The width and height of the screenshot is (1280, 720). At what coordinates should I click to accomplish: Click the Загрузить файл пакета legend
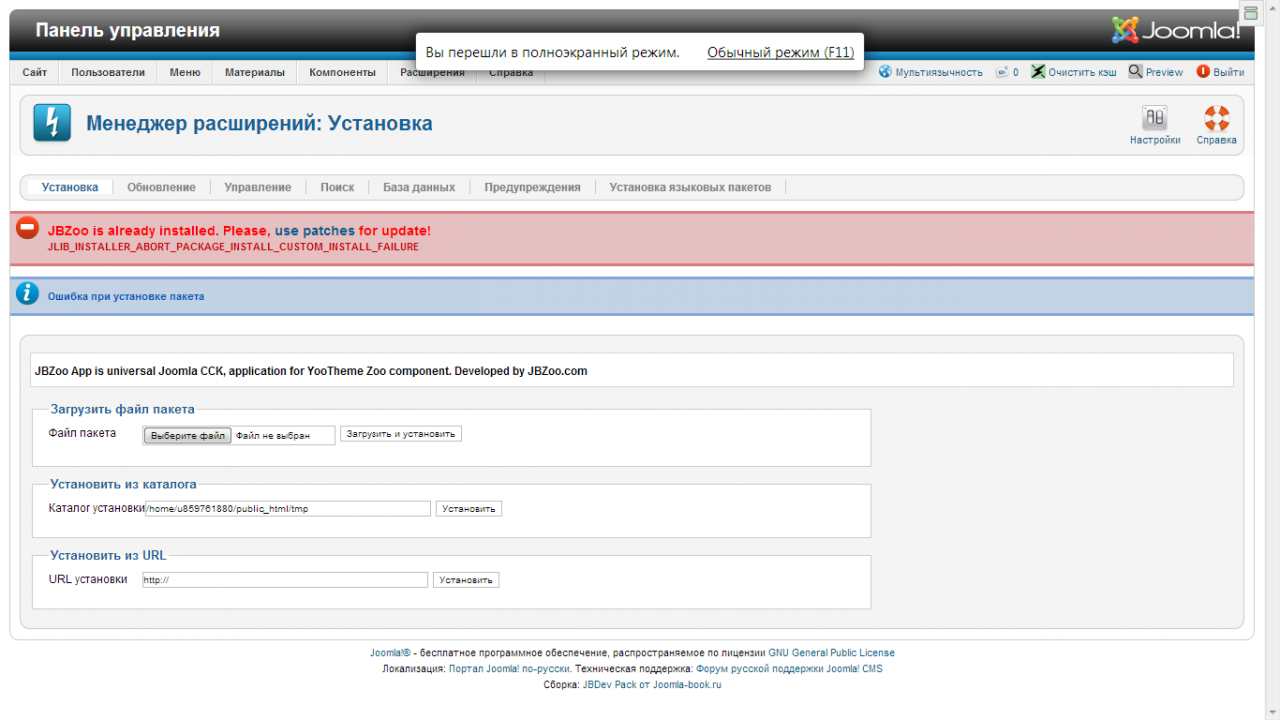tap(122, 409)
